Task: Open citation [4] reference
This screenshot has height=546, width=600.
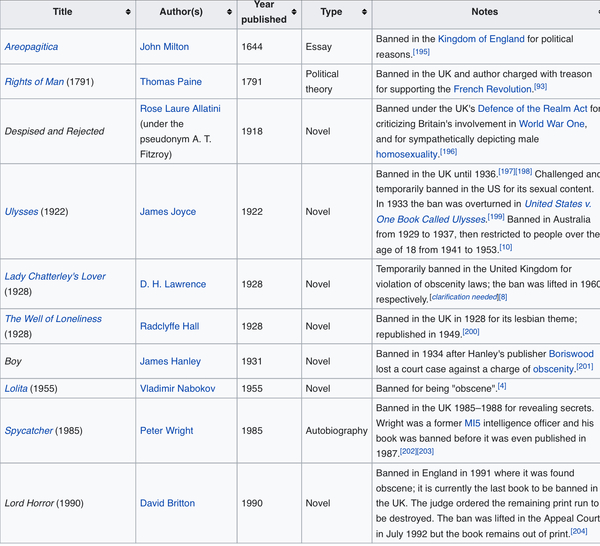Action: [x=502, y=386]
